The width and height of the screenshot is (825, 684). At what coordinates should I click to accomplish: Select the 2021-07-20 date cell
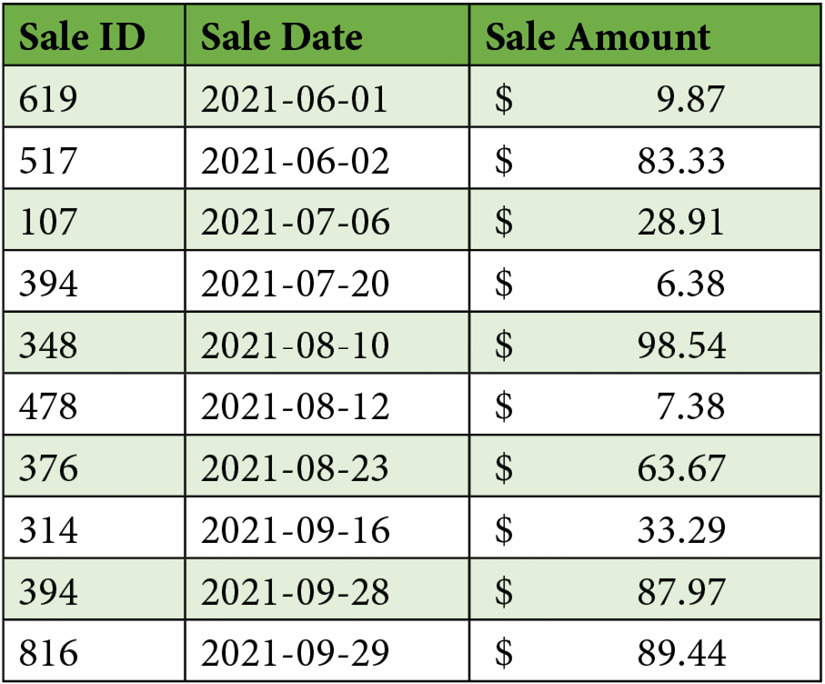295,284
